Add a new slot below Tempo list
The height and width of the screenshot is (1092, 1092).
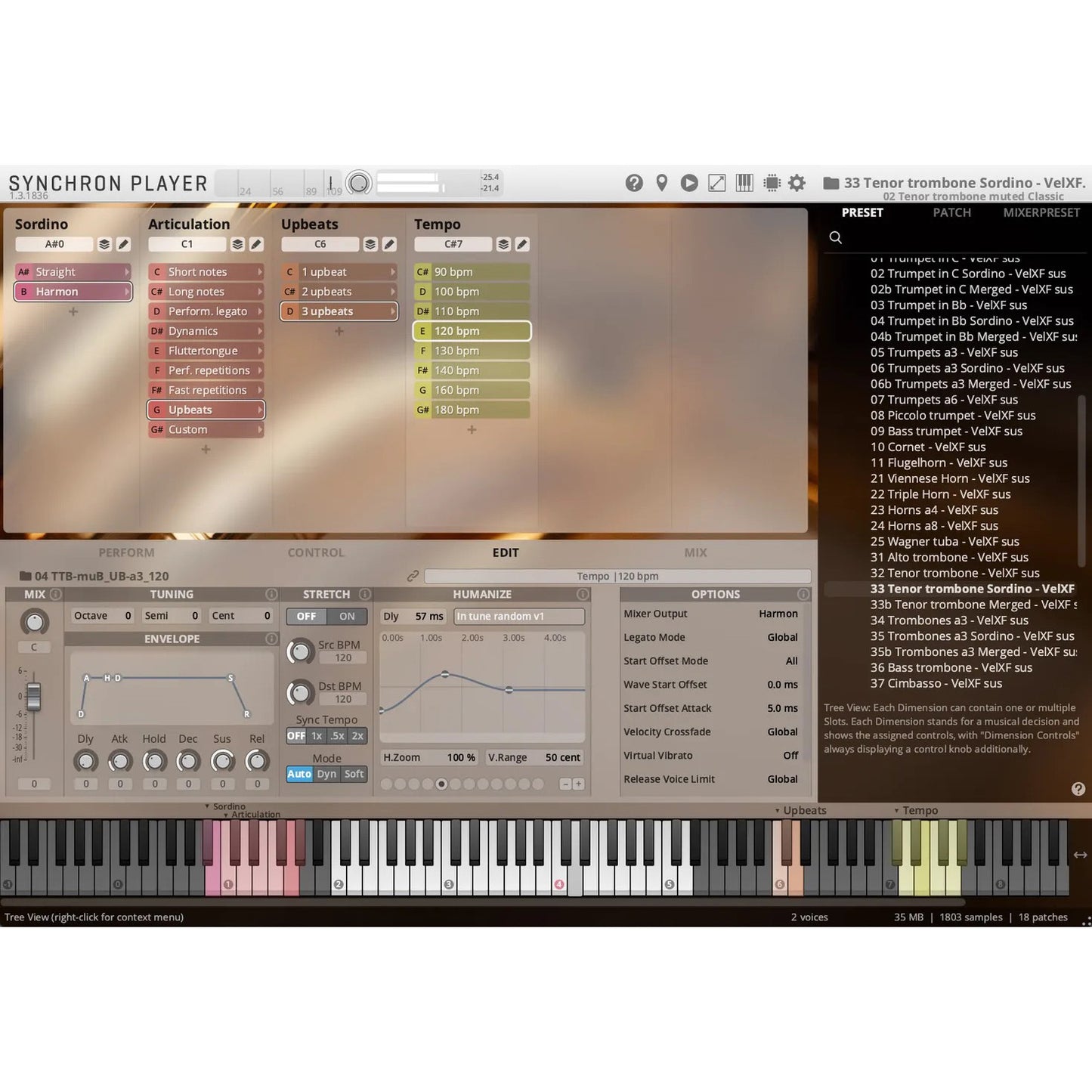pos(472,430)
